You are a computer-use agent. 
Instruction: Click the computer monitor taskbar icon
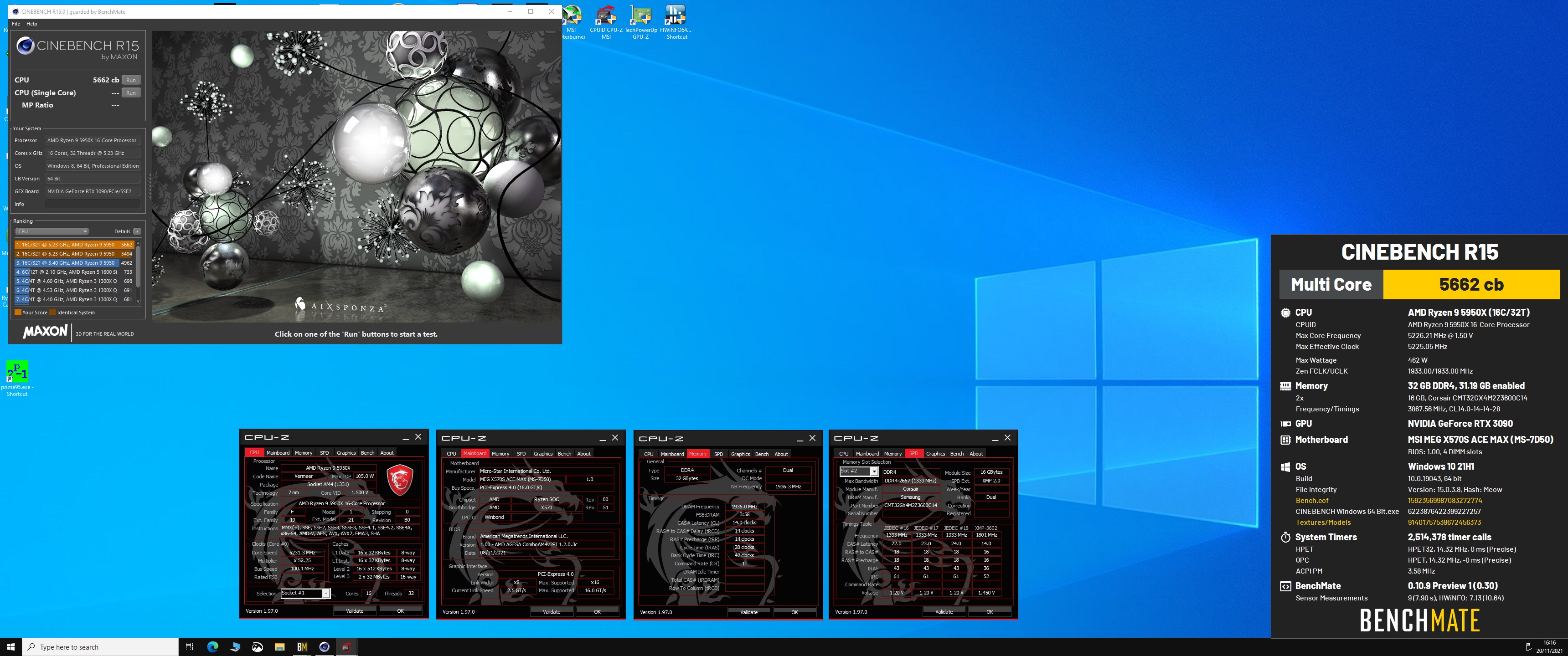coord(235,647)
